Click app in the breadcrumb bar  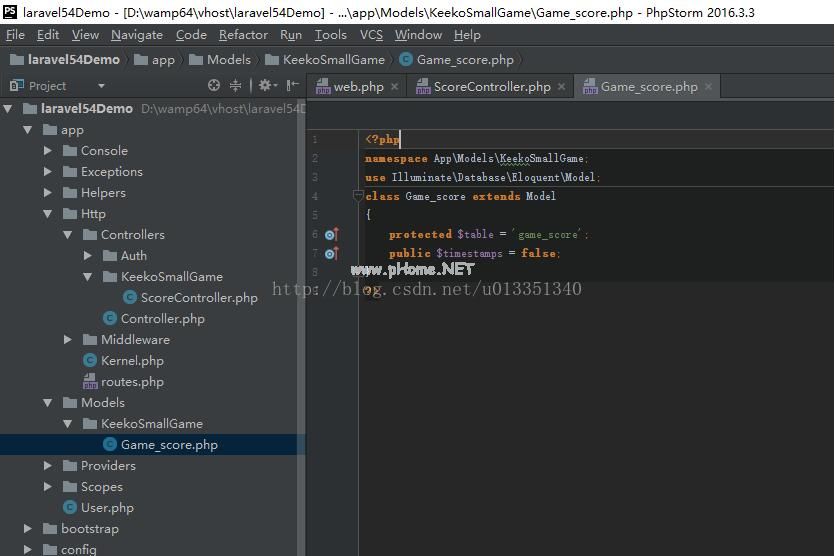tap(154, 60)
